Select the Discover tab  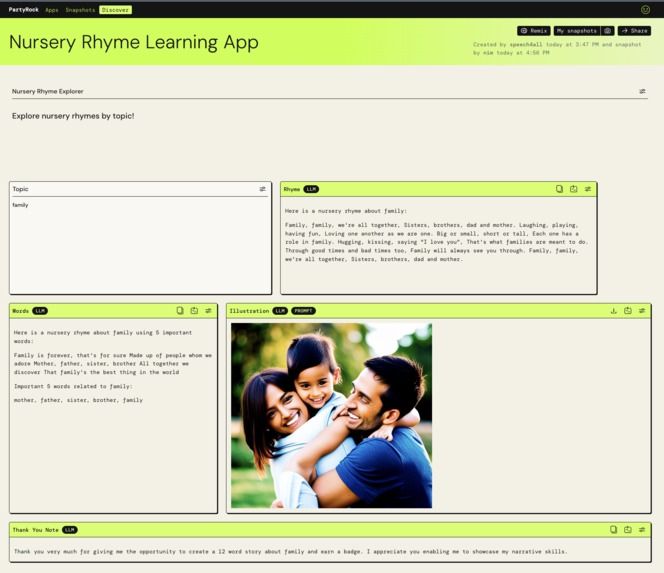(115, 10)
